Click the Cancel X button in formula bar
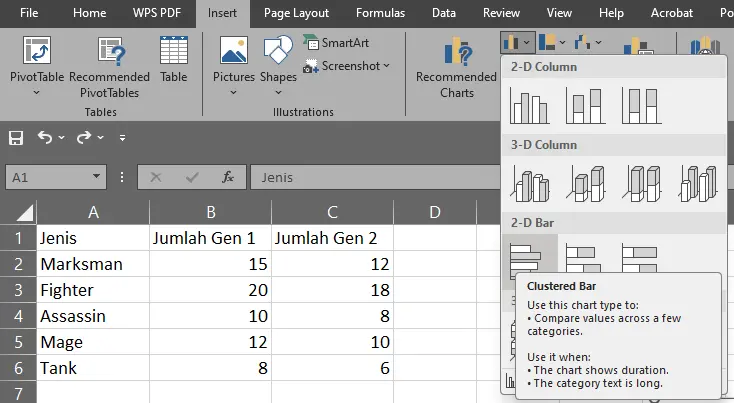734x403 pixels. tap(155, 177)
